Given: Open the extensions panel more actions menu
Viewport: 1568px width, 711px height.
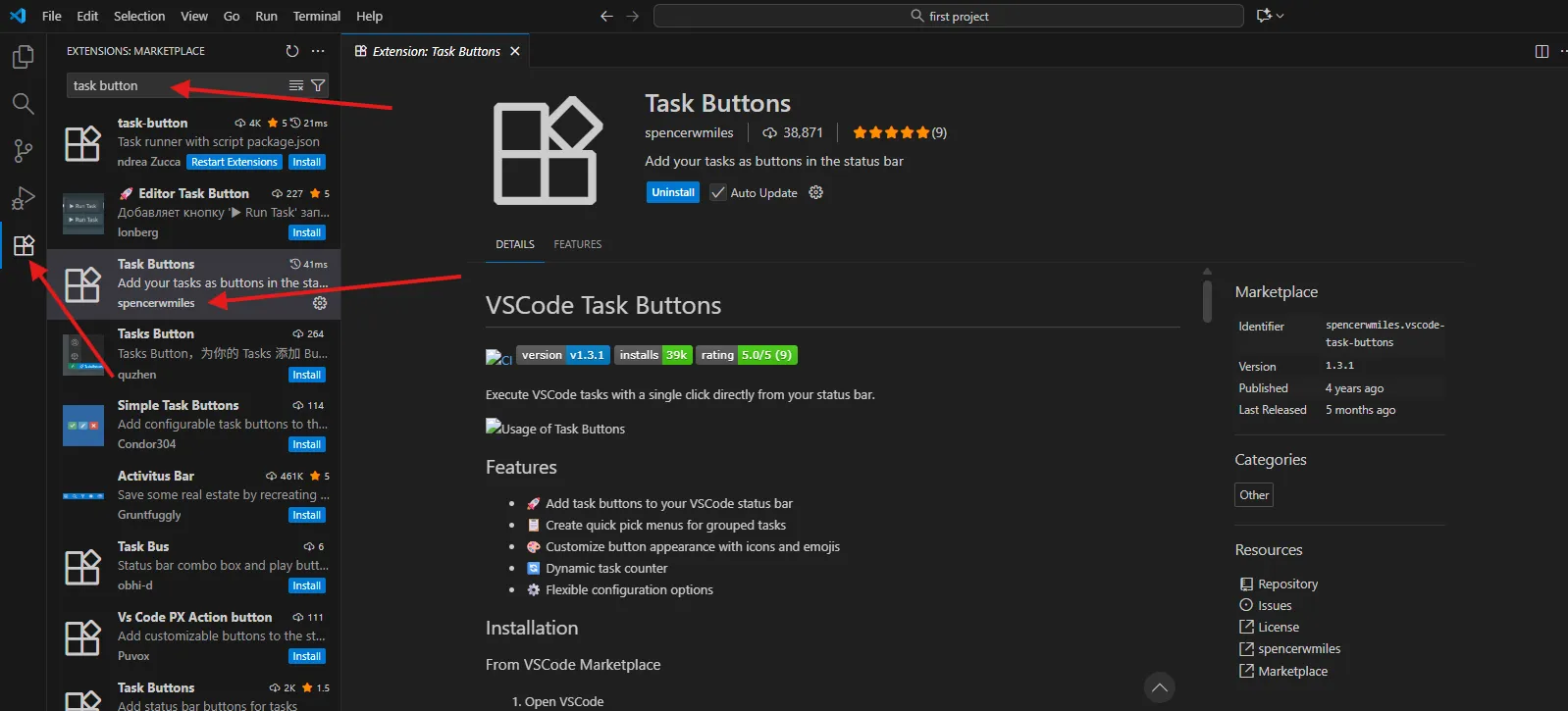Looking at the screenshot, I should [x=318, y=51].
